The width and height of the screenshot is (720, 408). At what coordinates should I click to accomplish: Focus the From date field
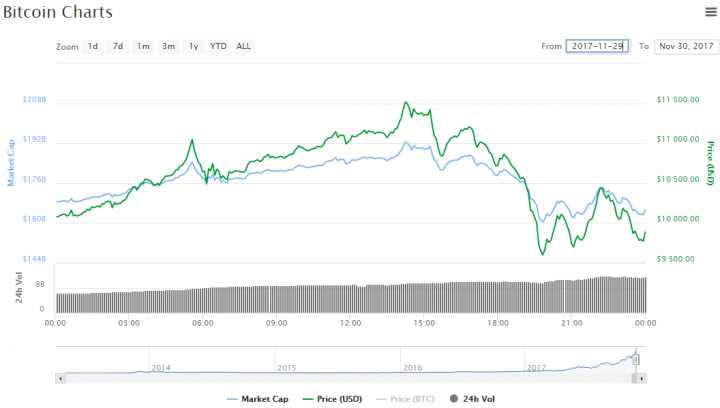click(x=597, y=46)
